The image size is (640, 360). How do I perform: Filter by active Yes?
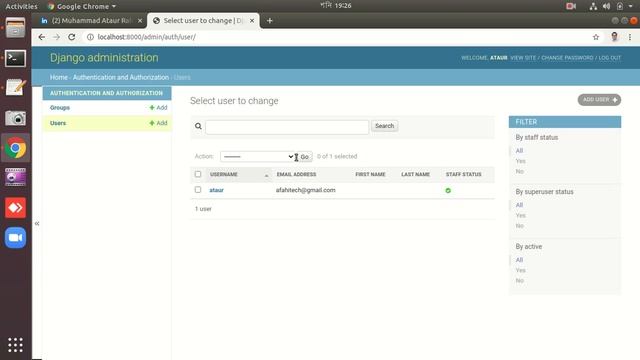(520, 270)
